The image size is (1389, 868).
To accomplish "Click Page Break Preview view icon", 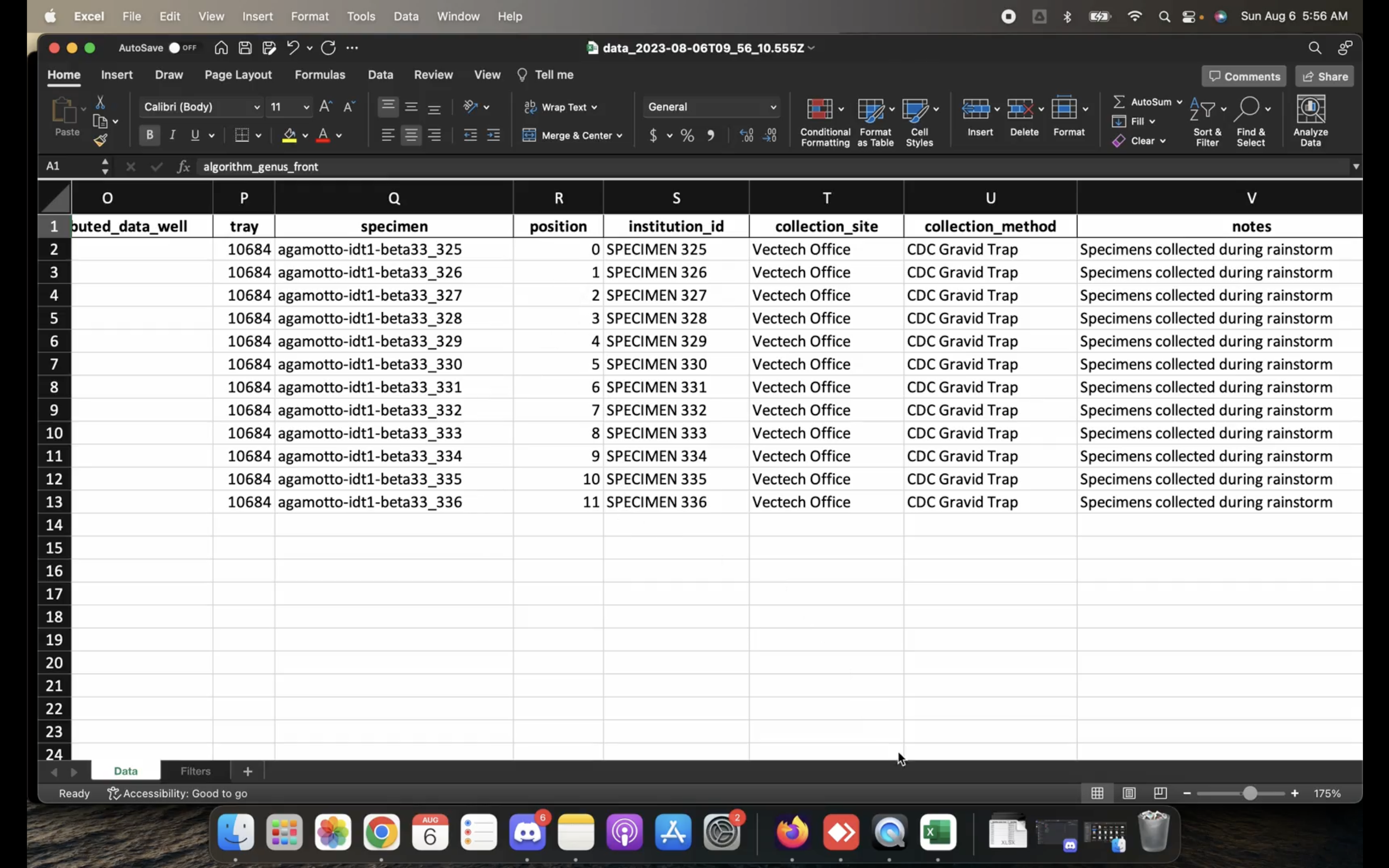I will click(x=1160, y=793).
